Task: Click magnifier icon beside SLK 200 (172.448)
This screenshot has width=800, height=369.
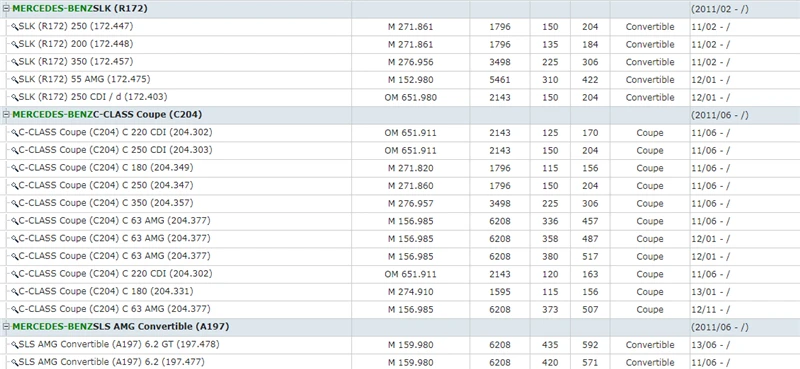Action: click(15, 44)
